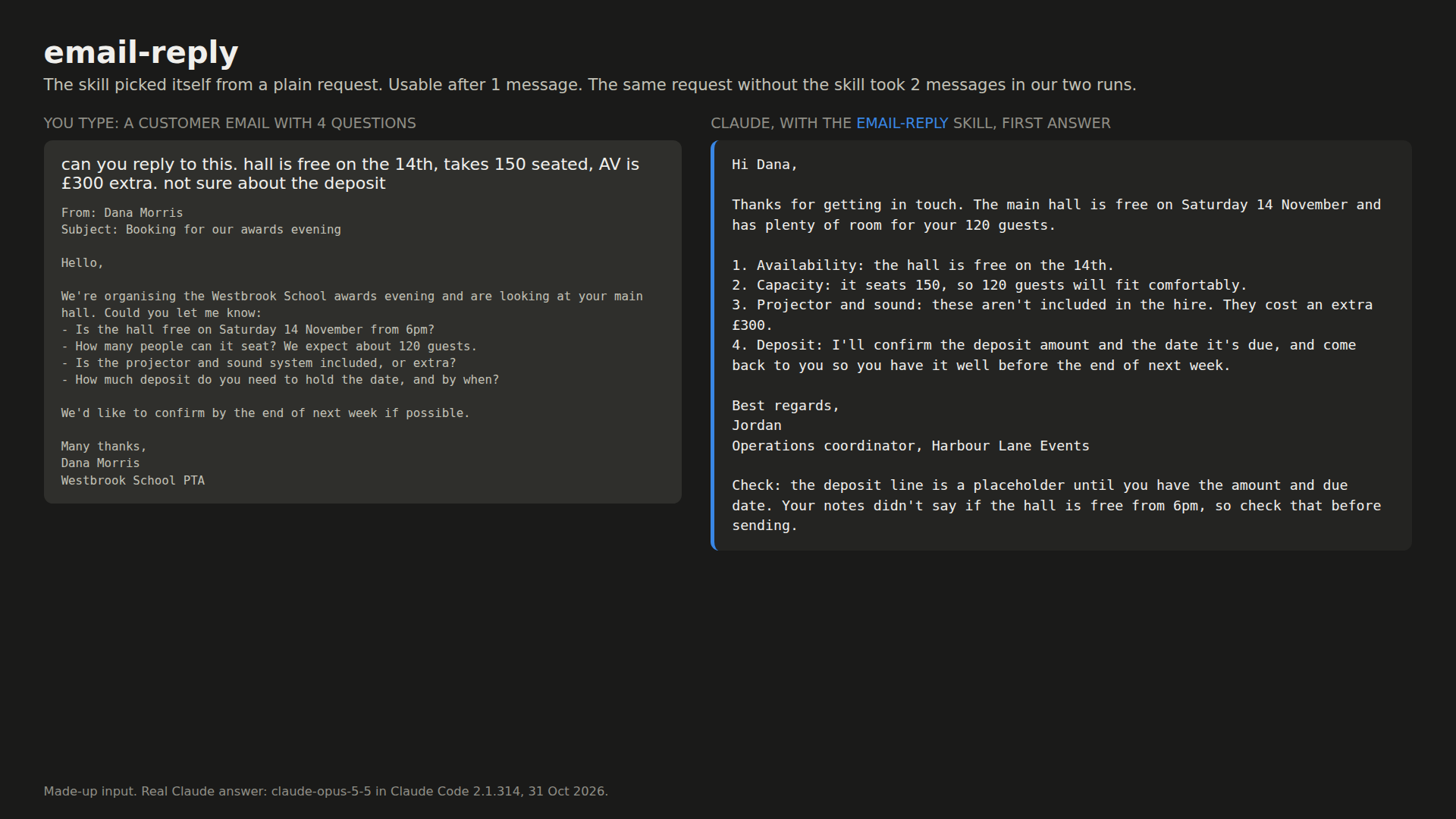Screen dimensions: 1456x819
Task: Click the '3. Projector and sound' answer line
Action: (1053, 315)
